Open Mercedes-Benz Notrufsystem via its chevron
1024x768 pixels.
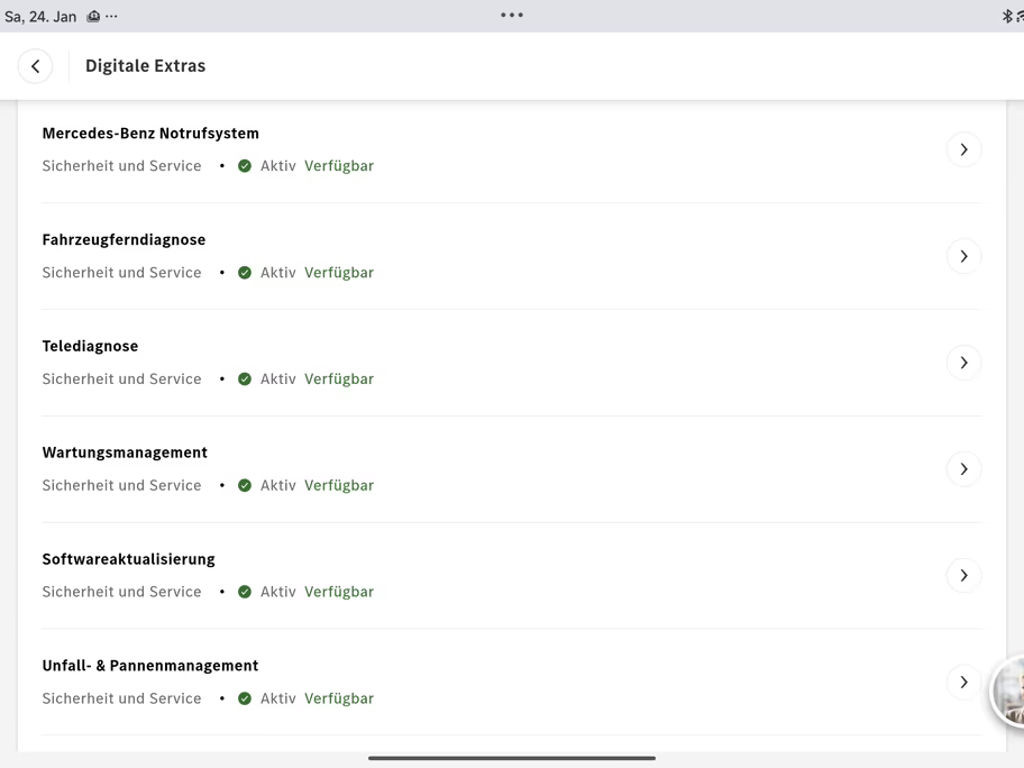[x=963, y=150]
